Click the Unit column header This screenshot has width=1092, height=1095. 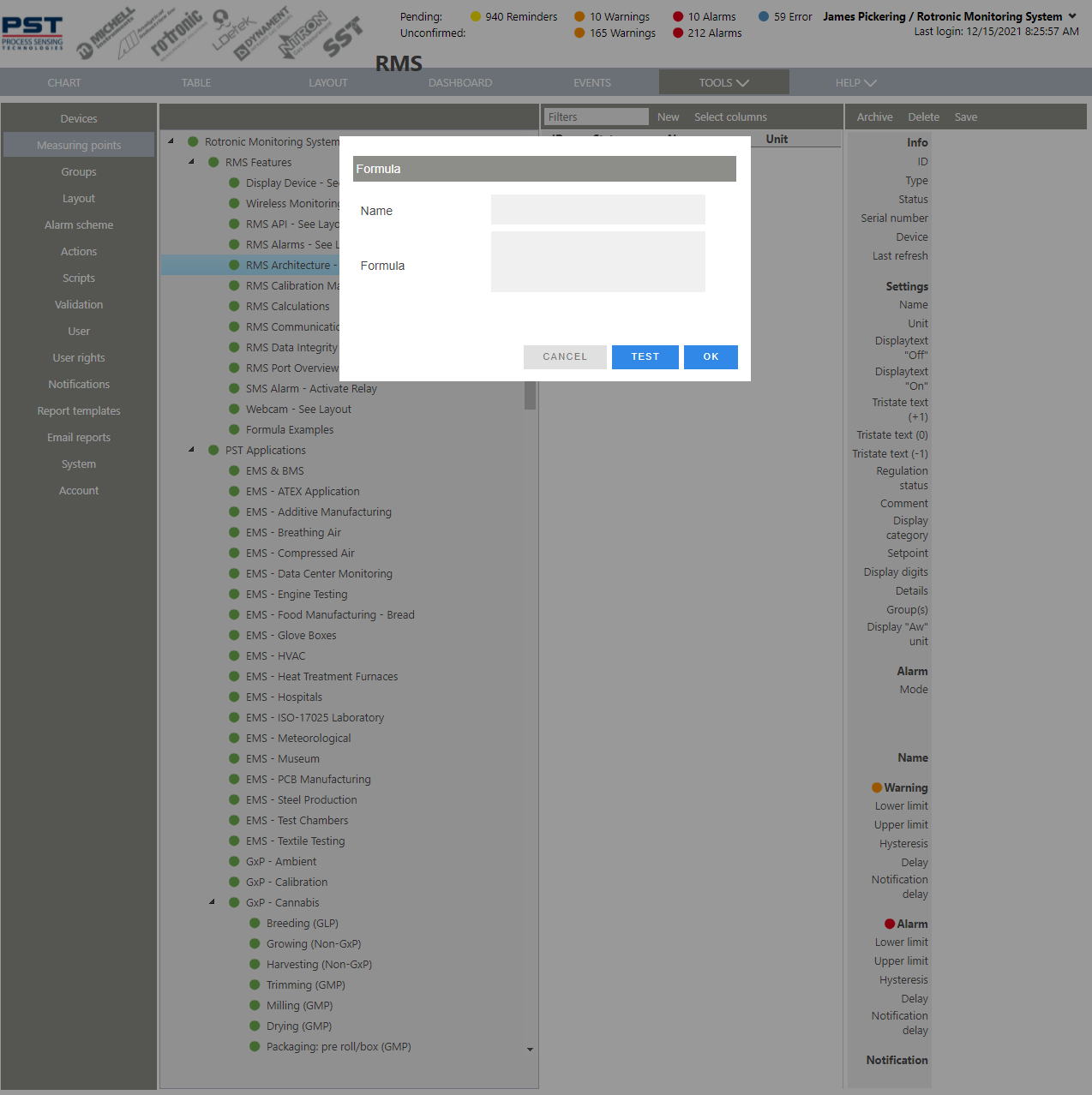tap(777, 139)
